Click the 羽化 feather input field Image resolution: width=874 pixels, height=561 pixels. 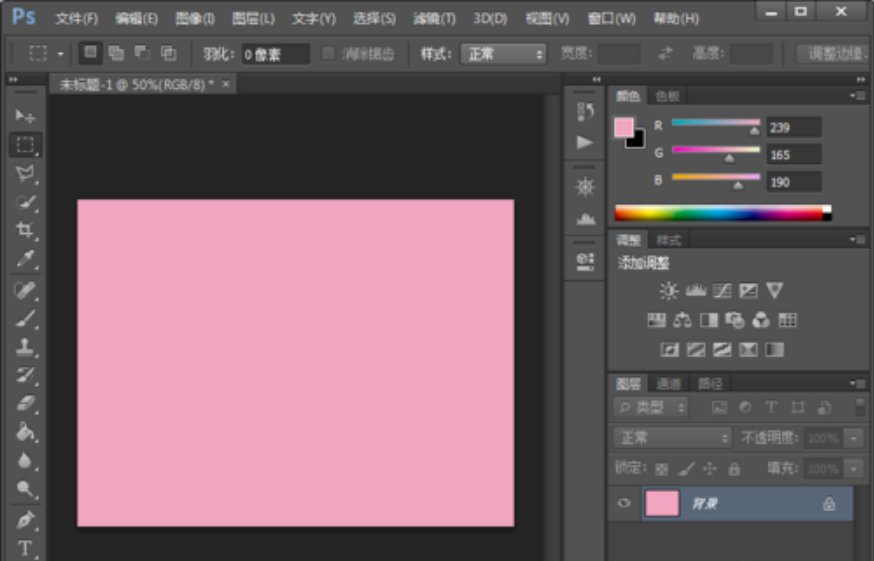click(275, 54)
